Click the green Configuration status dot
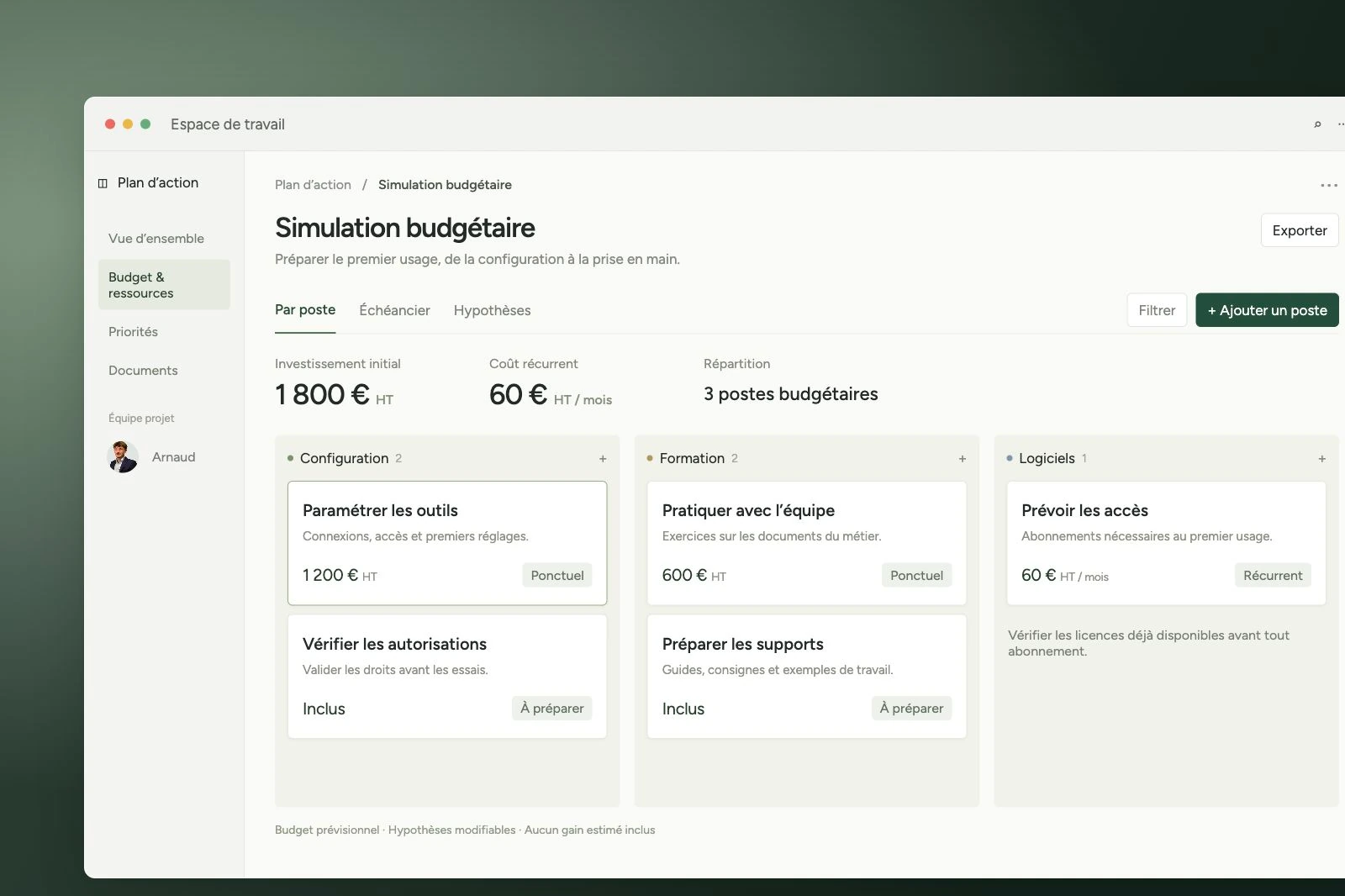This screenshot has width=1345, height=896. (290, 458)
